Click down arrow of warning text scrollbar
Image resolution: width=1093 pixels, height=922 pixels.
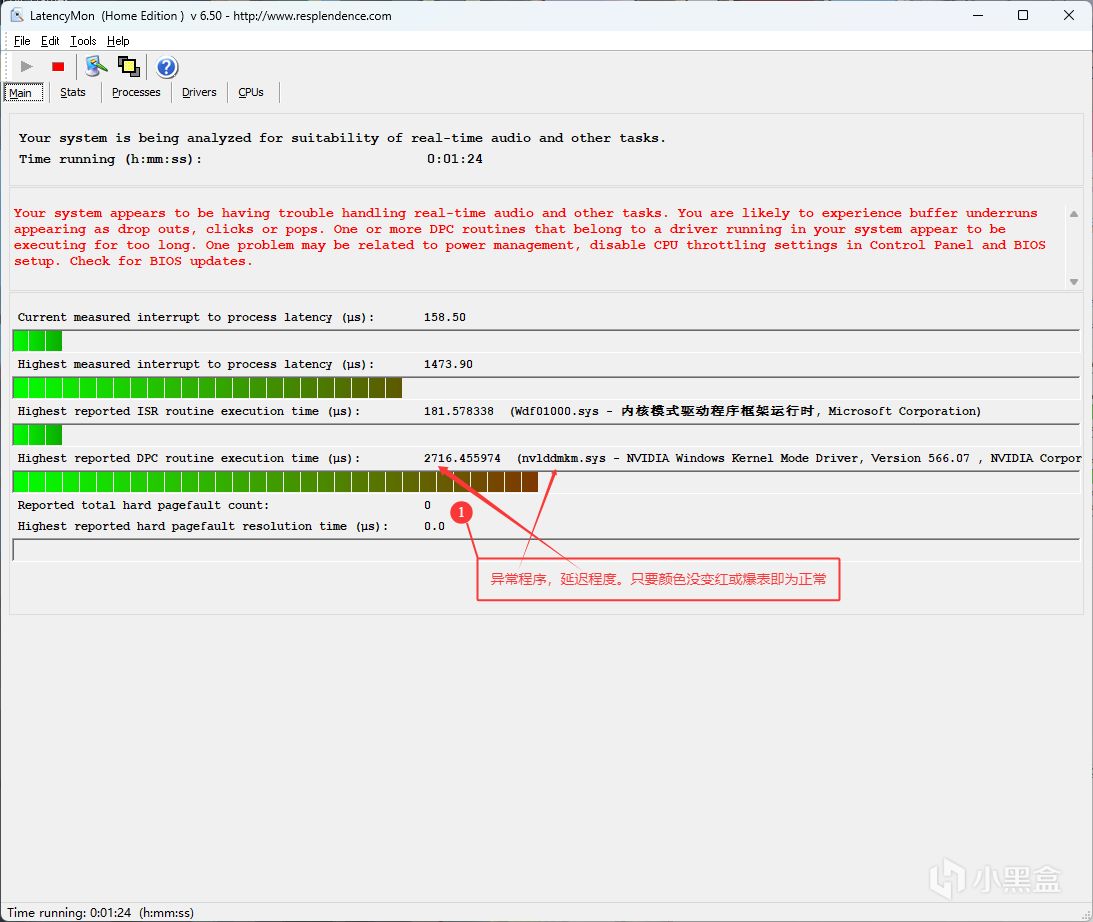coord(1073,282)
